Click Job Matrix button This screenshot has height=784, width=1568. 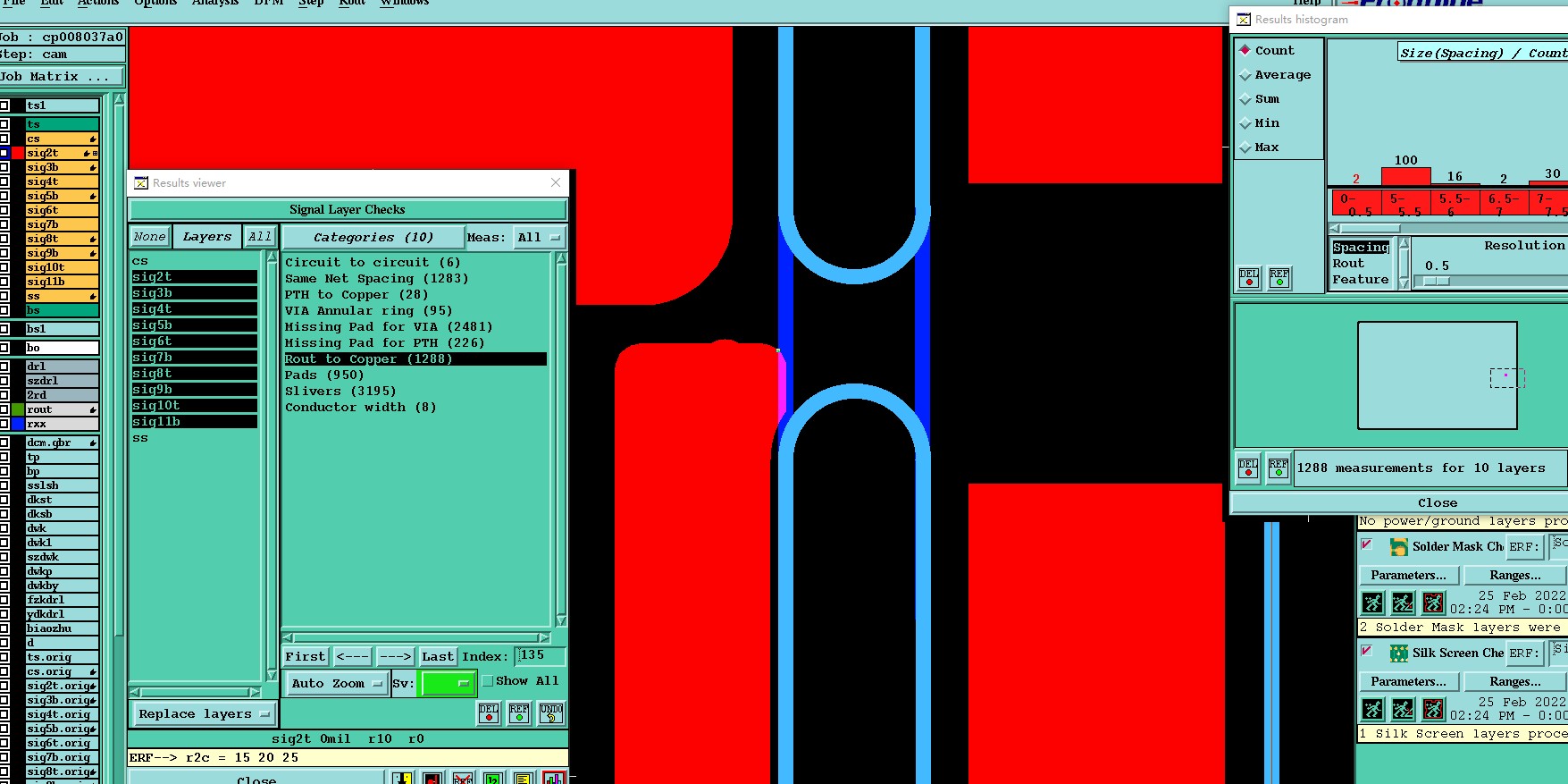point(61,77)
